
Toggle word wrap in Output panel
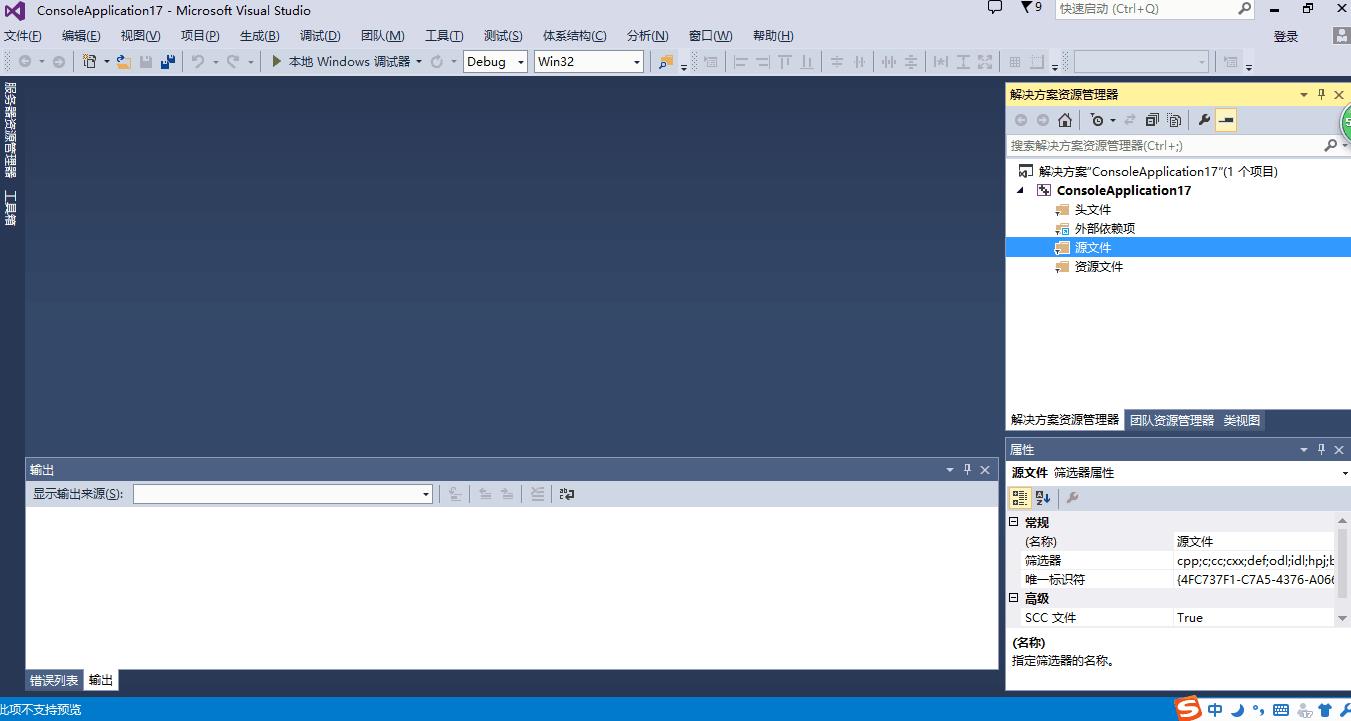click(567, 494)
